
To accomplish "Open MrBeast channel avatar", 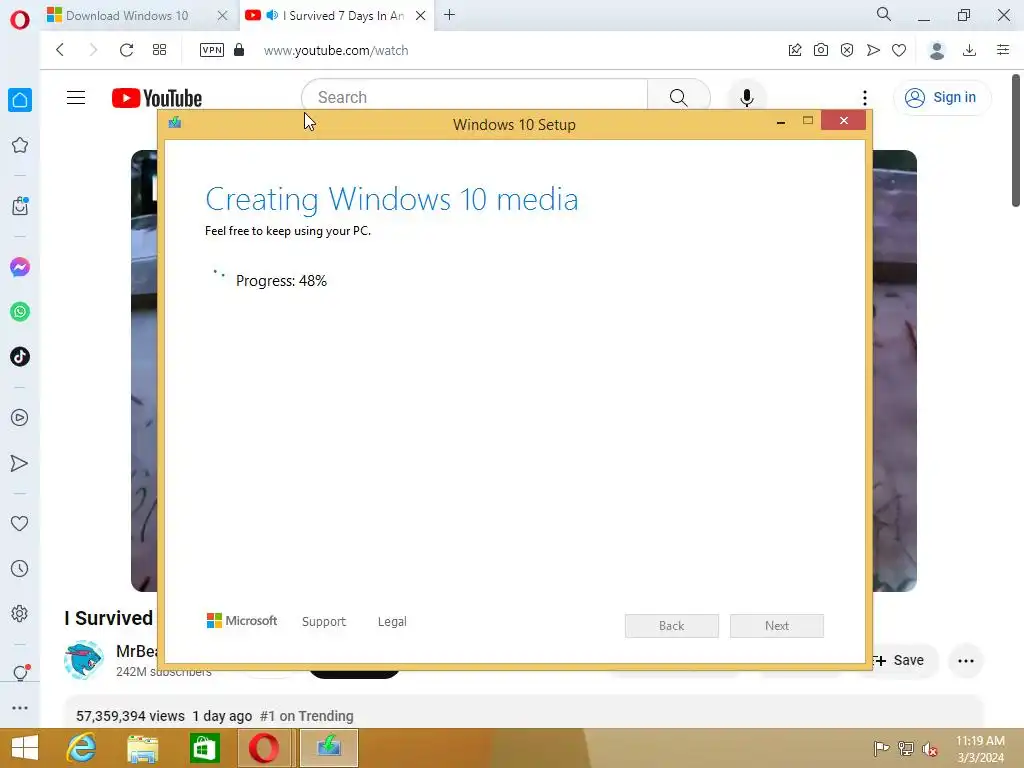I will tap(84, 660).
